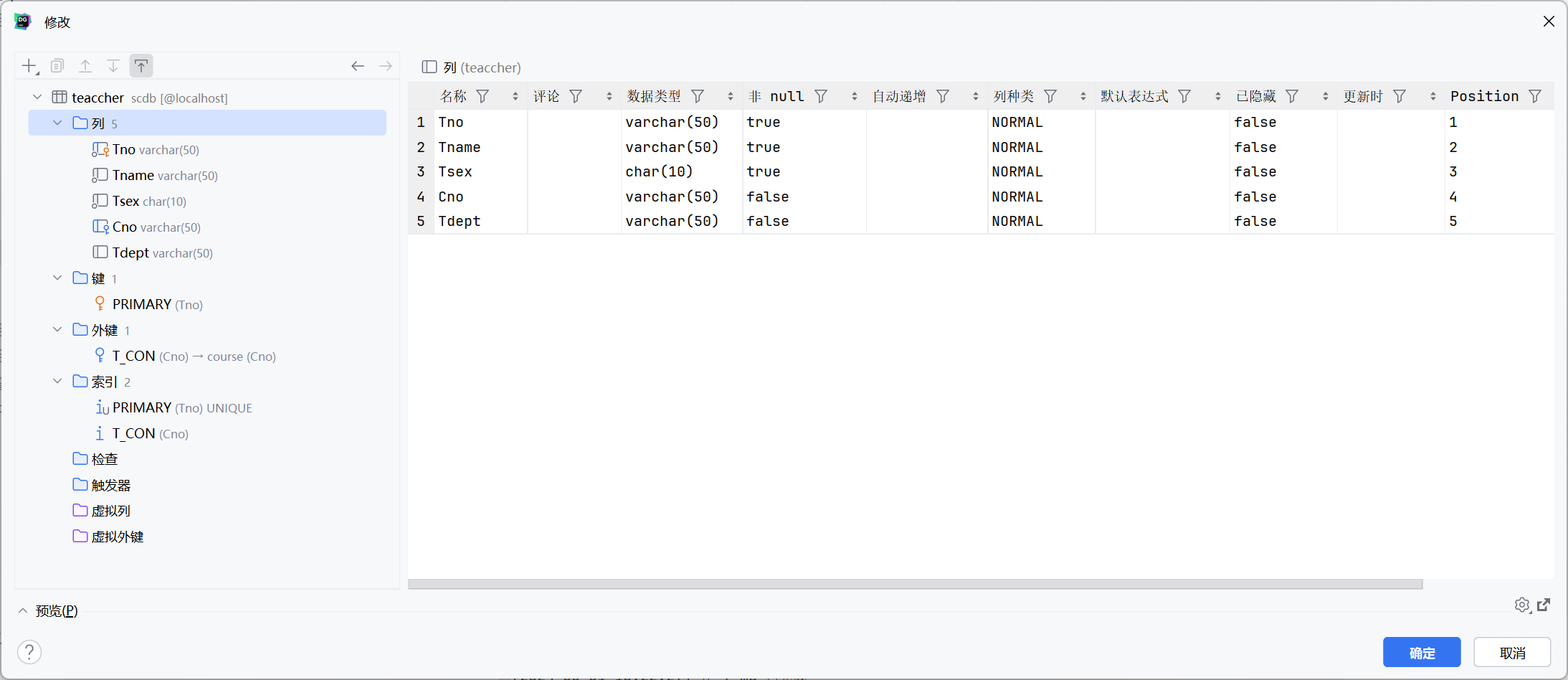Collapse the teaccher table node
The width and height of the screenshot is (1568, 680).
[x=37, y=97]
